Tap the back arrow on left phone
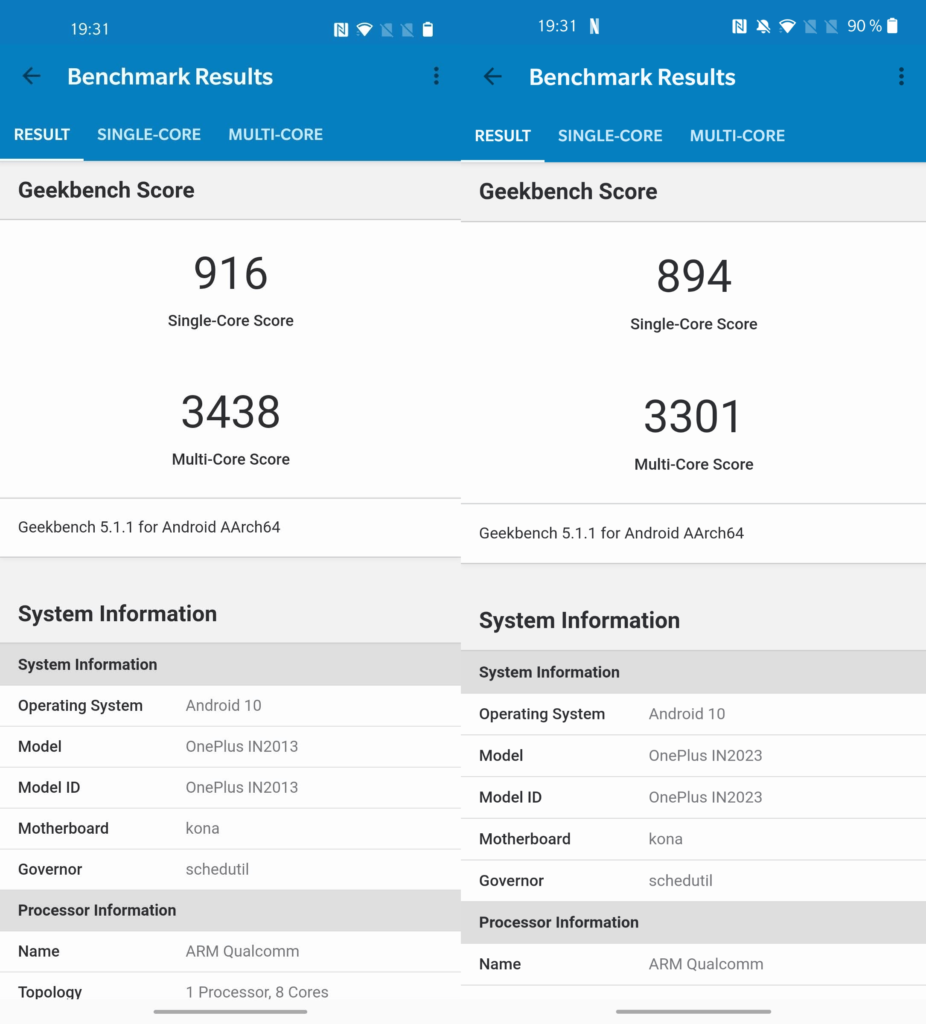 [x=31, y=76]
